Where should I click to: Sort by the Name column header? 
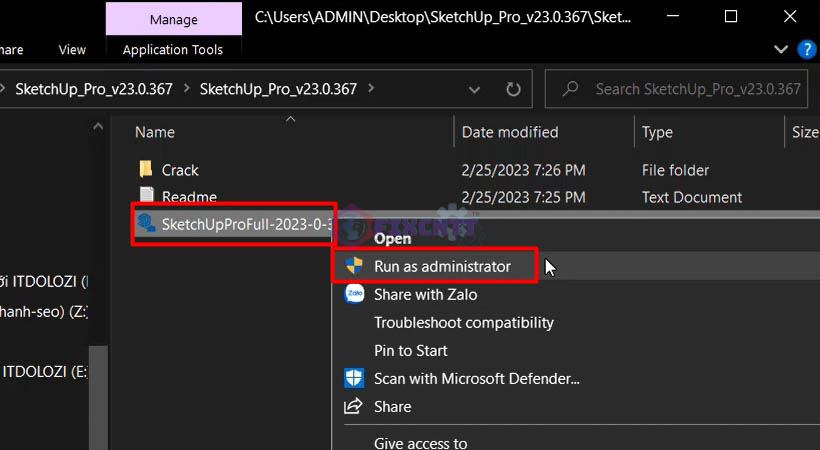155,132
